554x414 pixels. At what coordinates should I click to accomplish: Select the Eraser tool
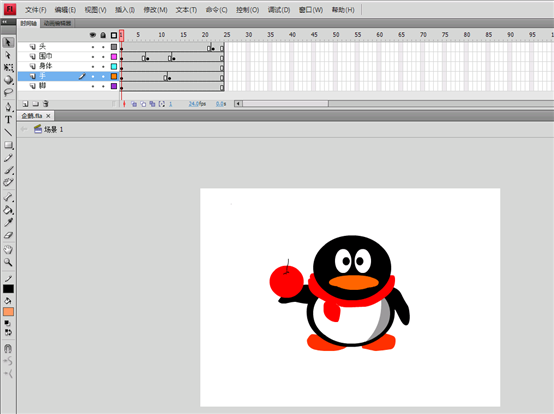click(x=8, y=235)
